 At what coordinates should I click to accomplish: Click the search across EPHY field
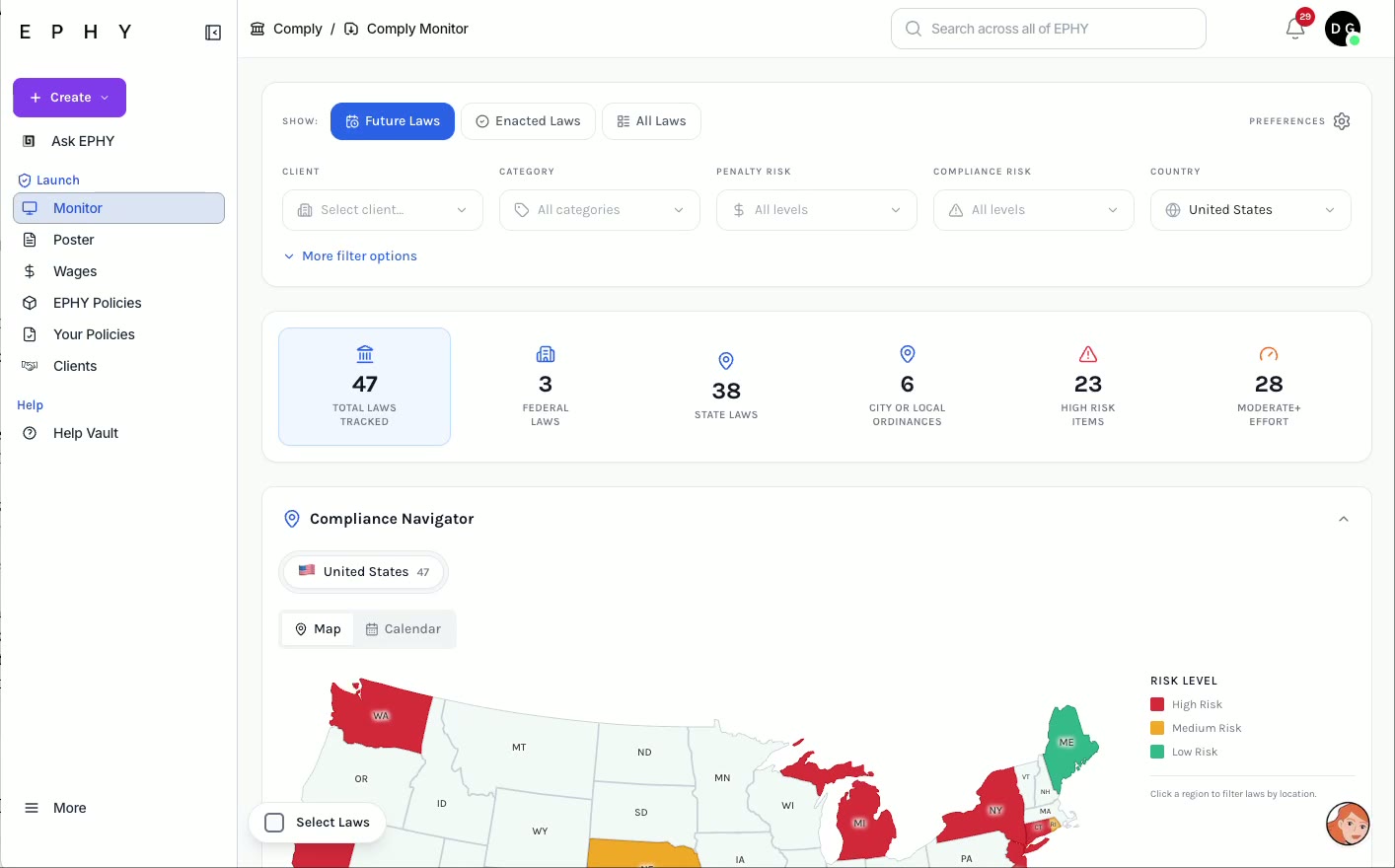(1049, 29)
